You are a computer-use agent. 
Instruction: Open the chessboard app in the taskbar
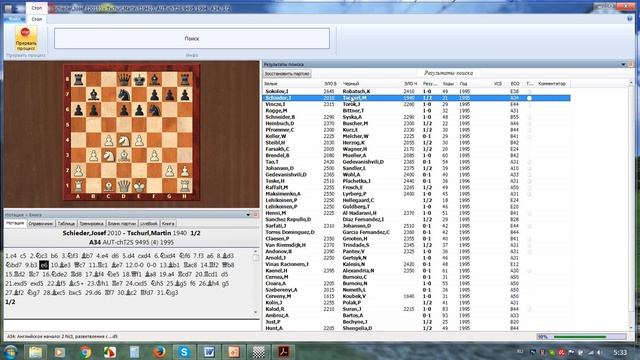[258, 352]
